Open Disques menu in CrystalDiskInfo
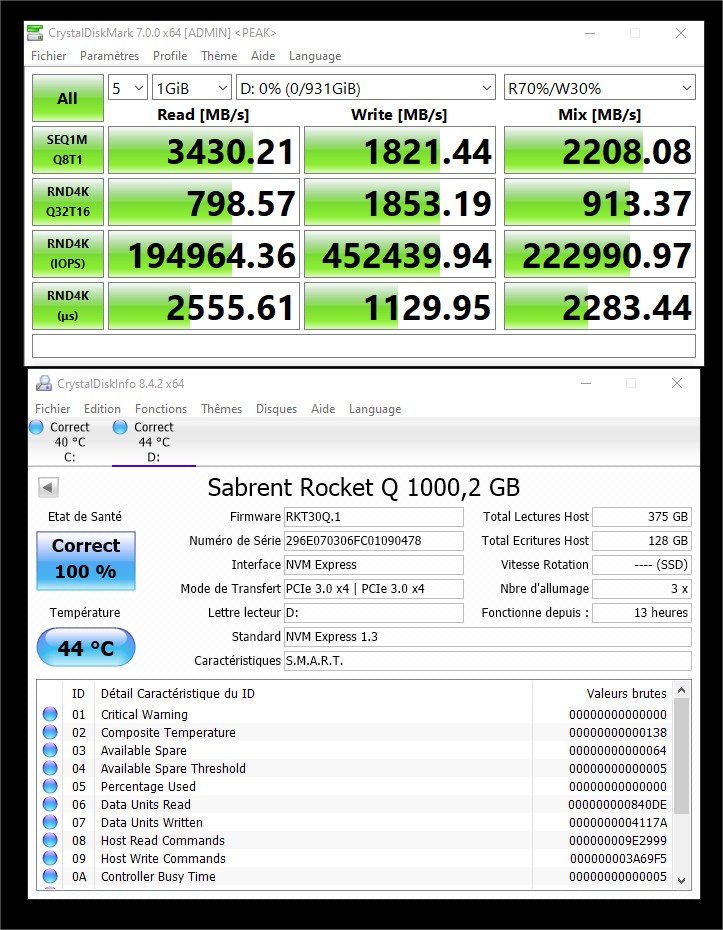This screenshot has width=723, height=930. coord(276,409)
